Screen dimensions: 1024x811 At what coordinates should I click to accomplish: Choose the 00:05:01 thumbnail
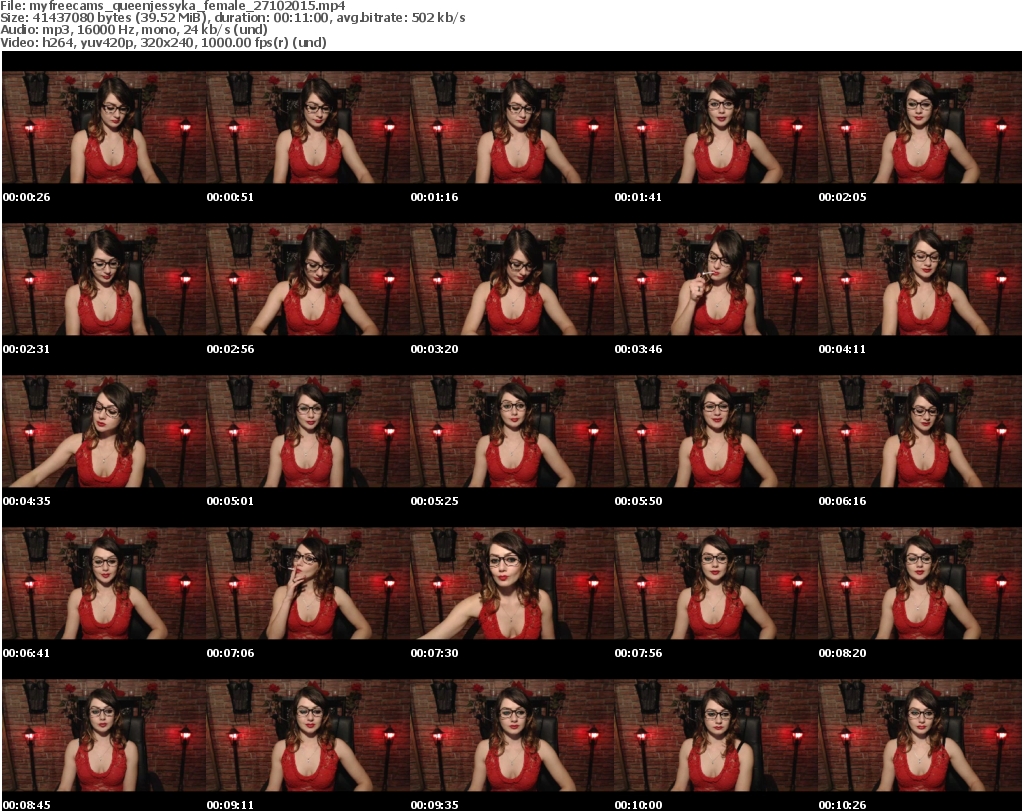pos(308,432)
